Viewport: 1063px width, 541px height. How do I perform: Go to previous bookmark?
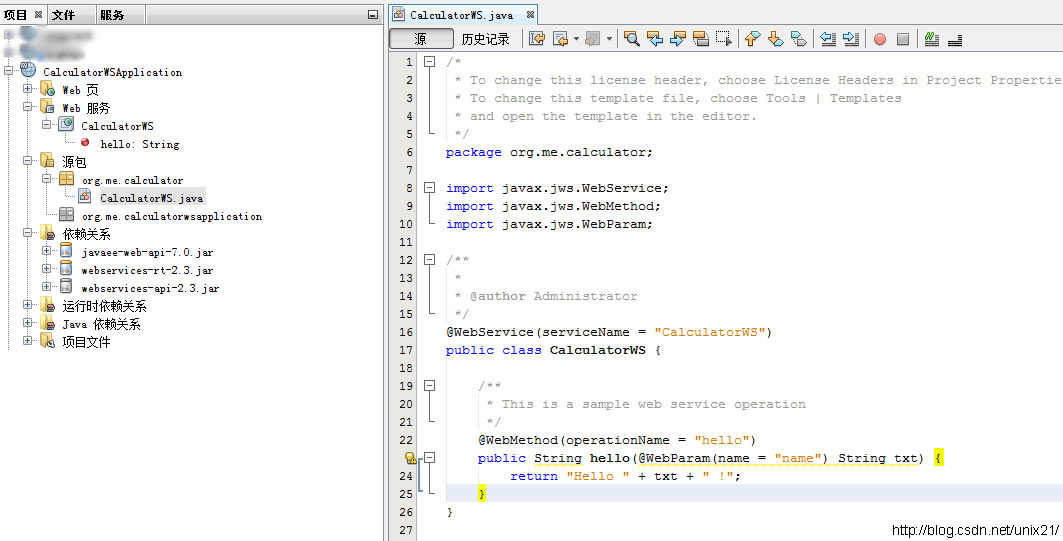point(753,39)
